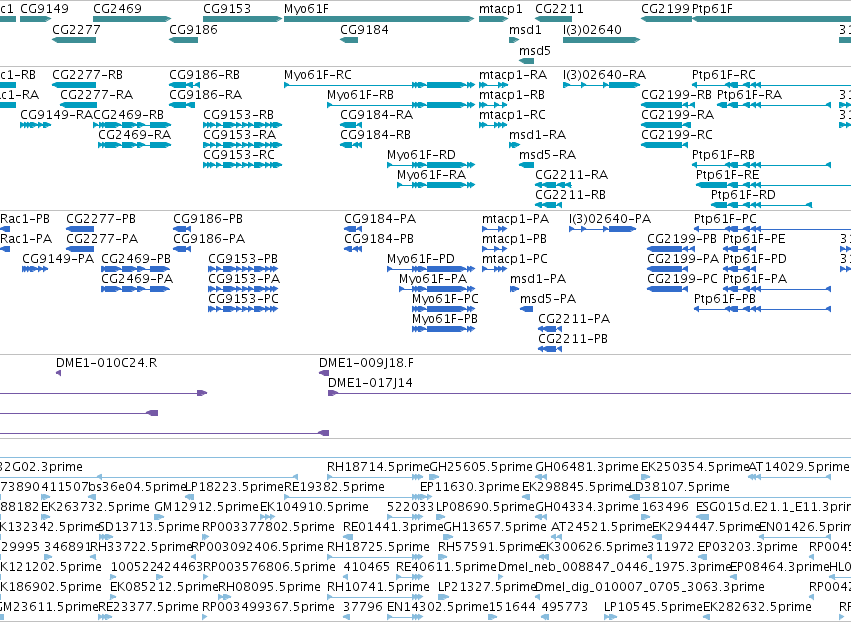Open the msd1-RA transcript label
Screen dimensions: 851x622
(537, 135)
